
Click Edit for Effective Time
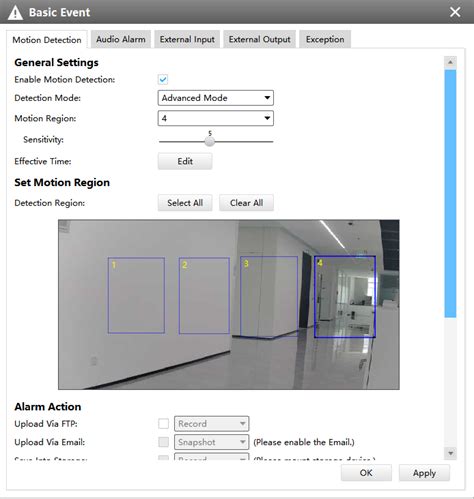click(185, 161)
